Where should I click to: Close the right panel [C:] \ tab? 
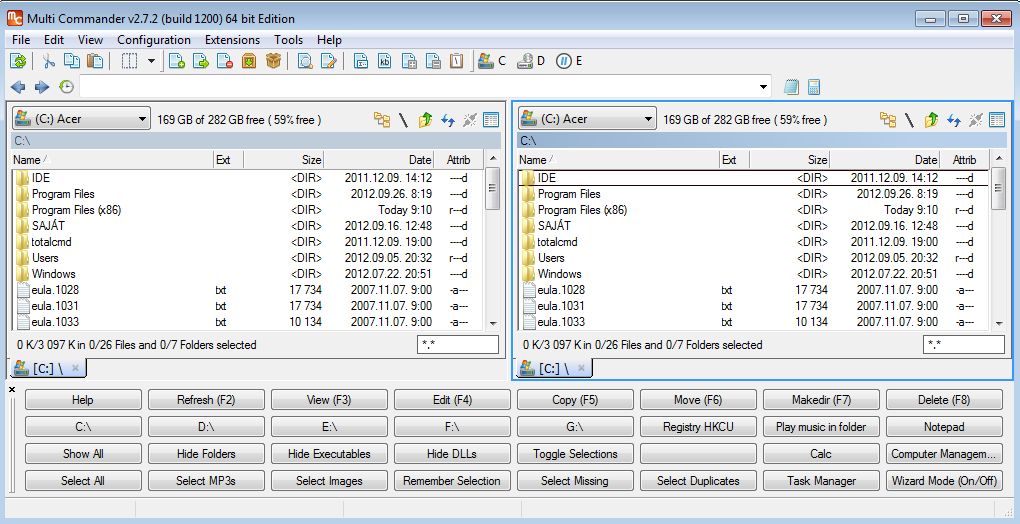point(582,369)
